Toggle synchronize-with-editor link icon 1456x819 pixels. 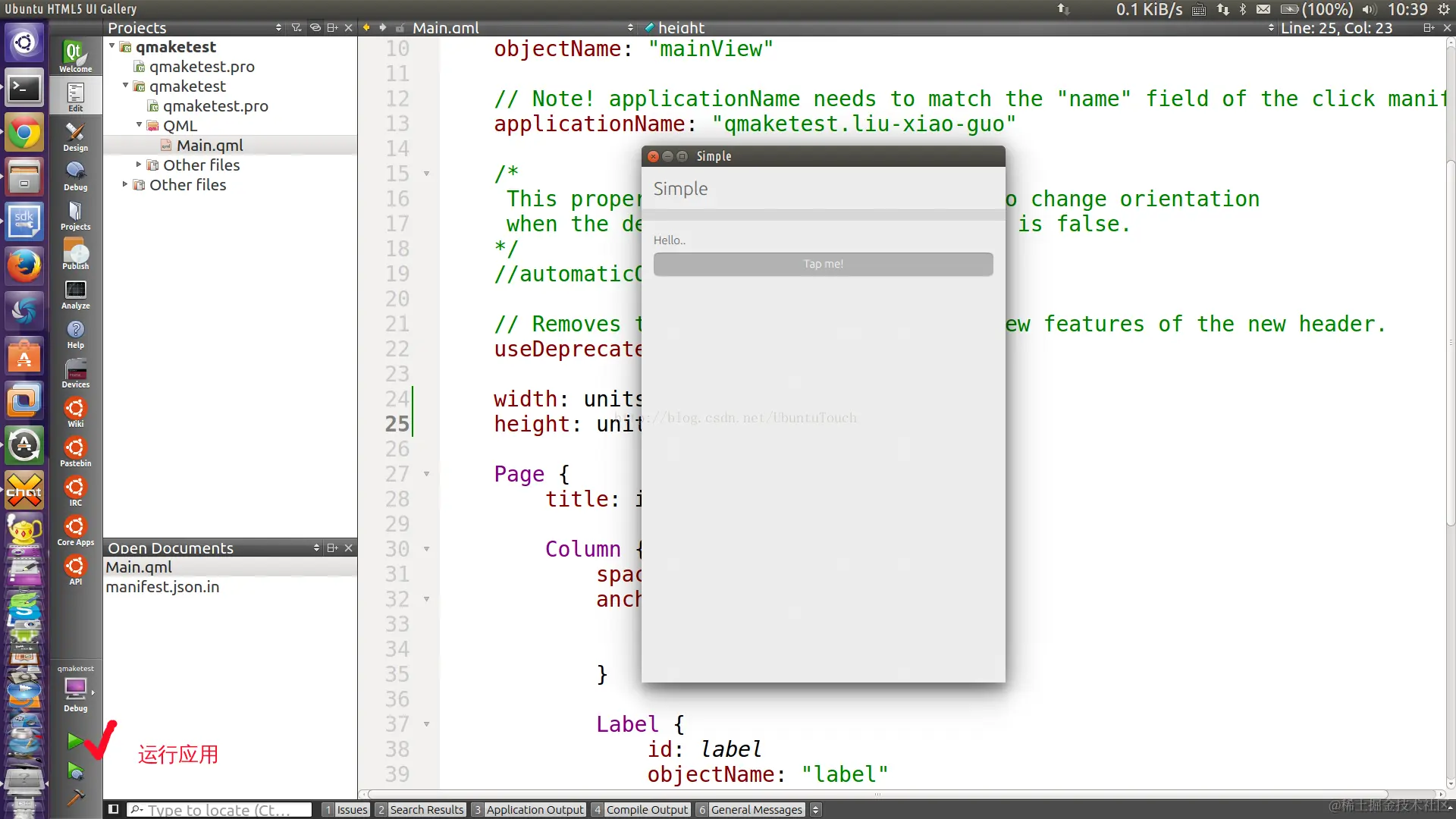315,27
